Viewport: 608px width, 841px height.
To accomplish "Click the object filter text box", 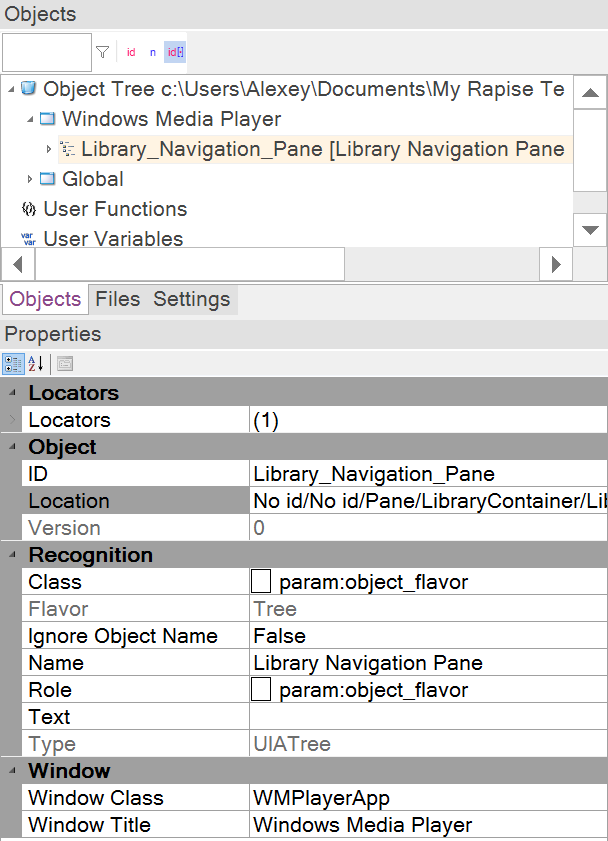I will (x=47, y=52).
